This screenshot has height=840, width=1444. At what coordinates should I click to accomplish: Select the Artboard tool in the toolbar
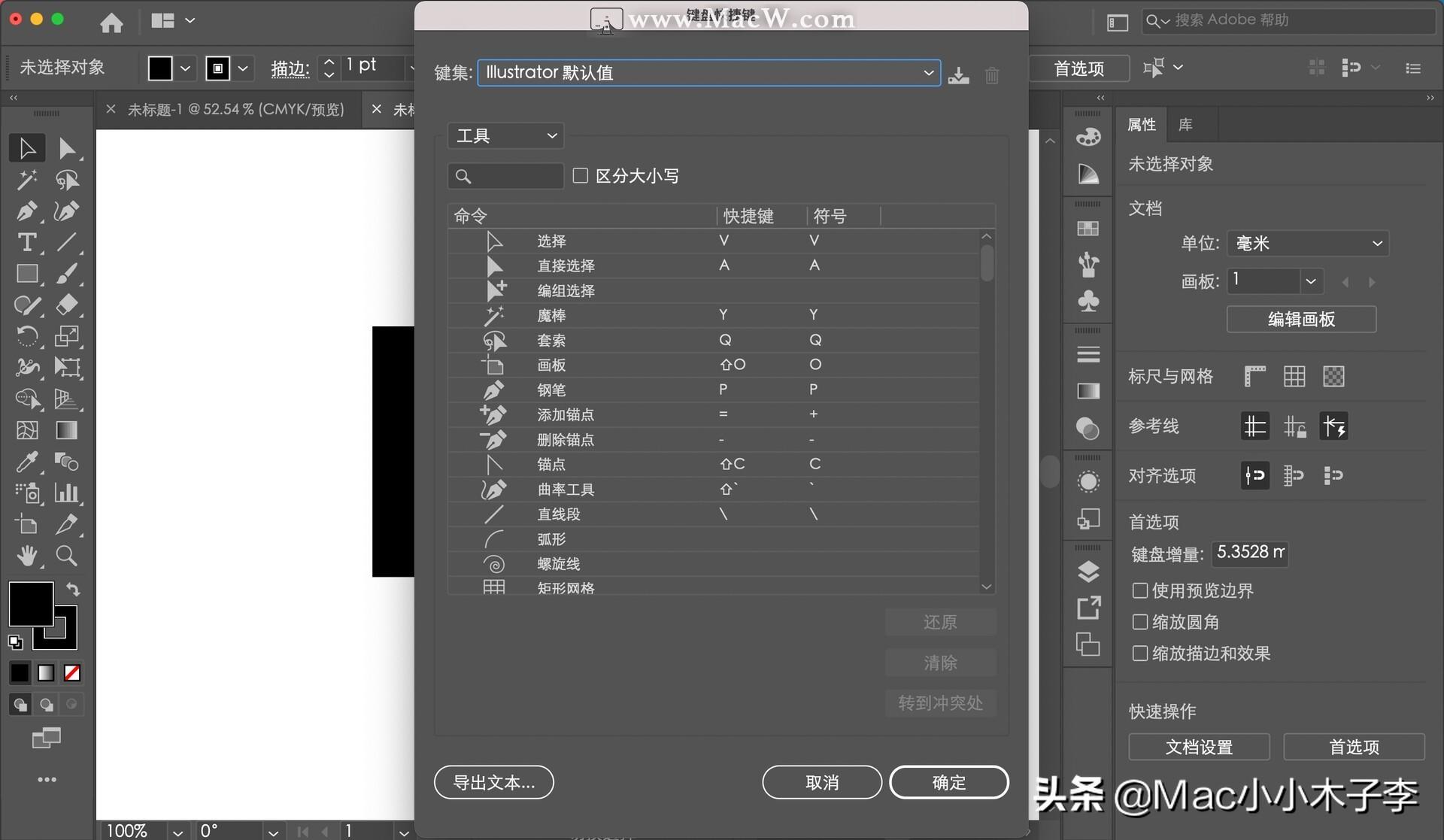click(x=27, y=524)
